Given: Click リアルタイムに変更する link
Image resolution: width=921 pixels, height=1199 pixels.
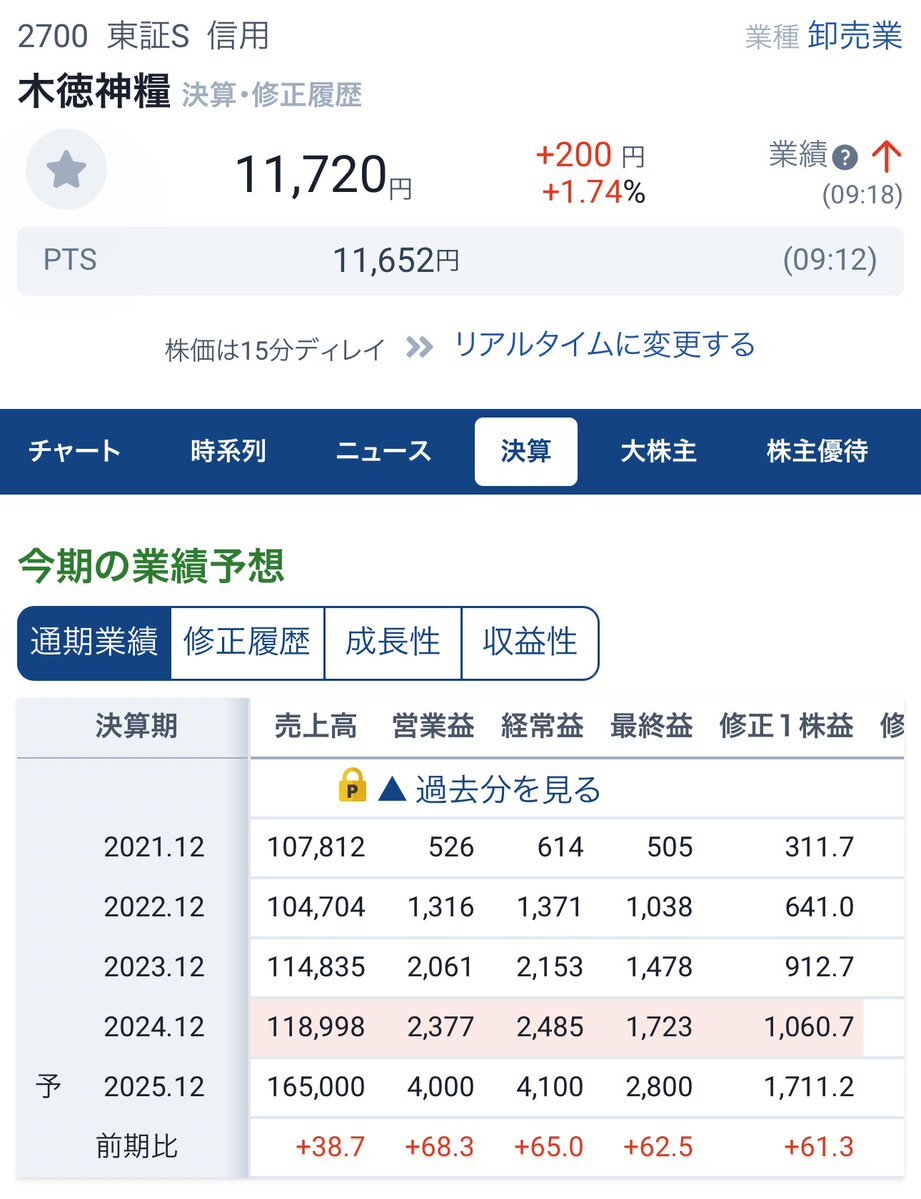Looking at the screenshot, I should coord(604,345).
